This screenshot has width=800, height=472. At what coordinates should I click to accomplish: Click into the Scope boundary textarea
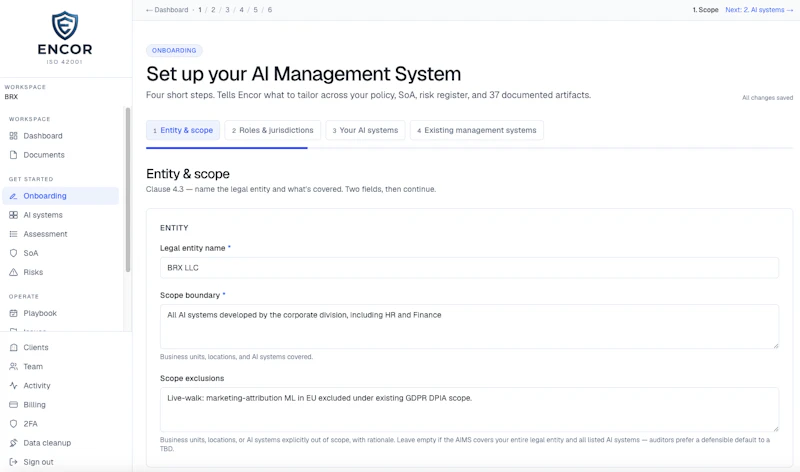click(x=469, y=327)
